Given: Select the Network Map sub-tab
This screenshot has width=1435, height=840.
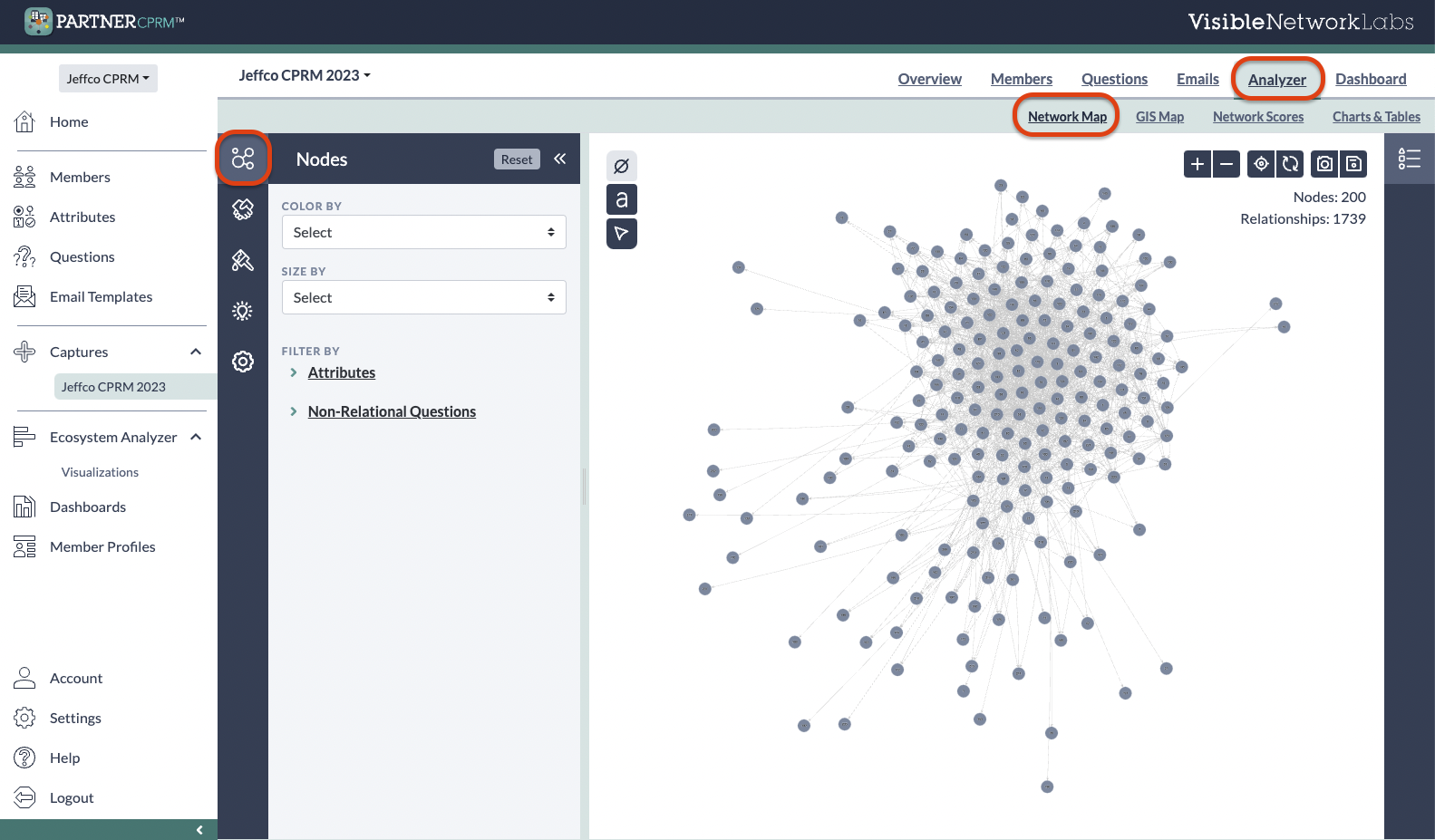Looking at the screenshot, I should click(1067, 116).
